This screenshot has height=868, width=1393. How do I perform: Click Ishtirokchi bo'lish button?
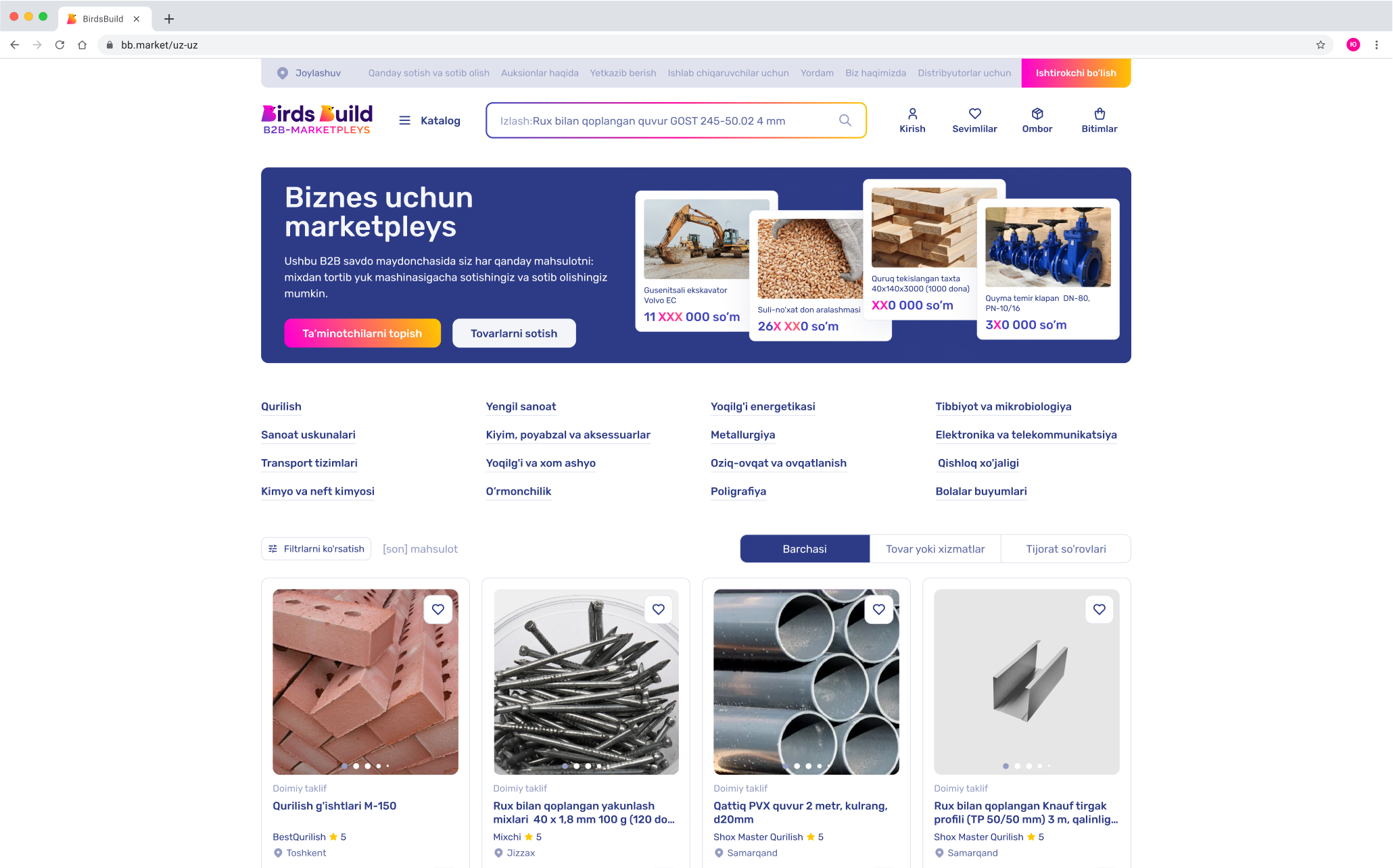1076,73
